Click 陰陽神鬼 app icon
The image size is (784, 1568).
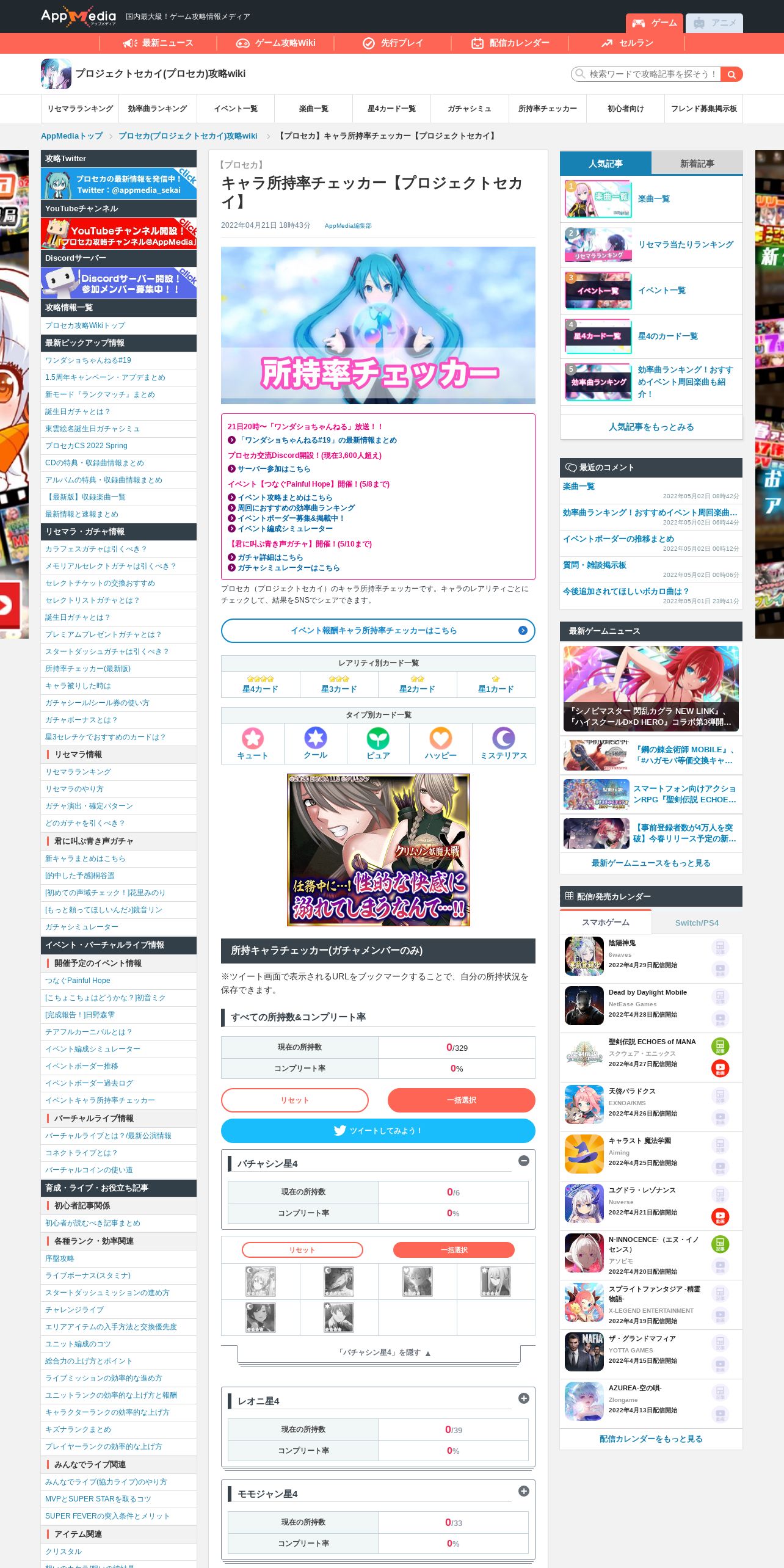point(584,956)
